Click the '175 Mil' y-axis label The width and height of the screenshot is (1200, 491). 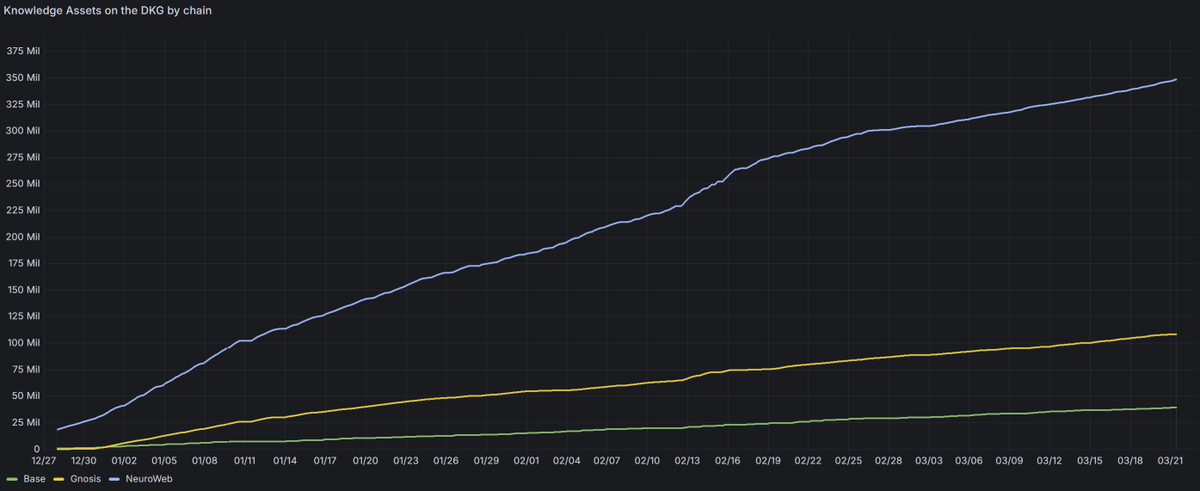point(22,263)
